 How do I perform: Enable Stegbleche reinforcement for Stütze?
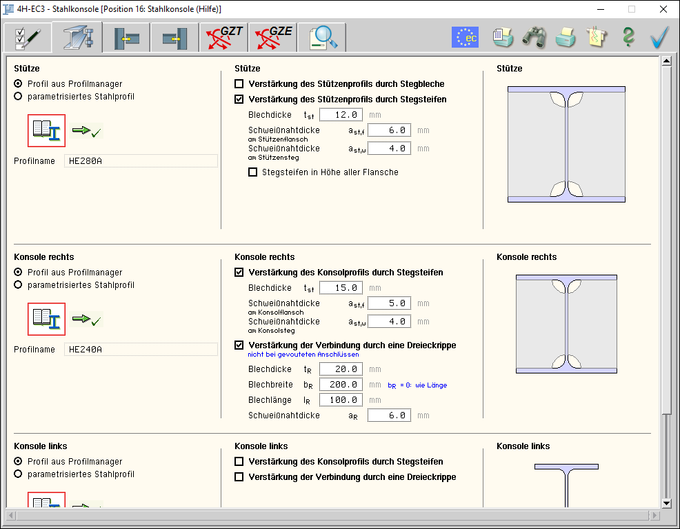tap(239, 84)
